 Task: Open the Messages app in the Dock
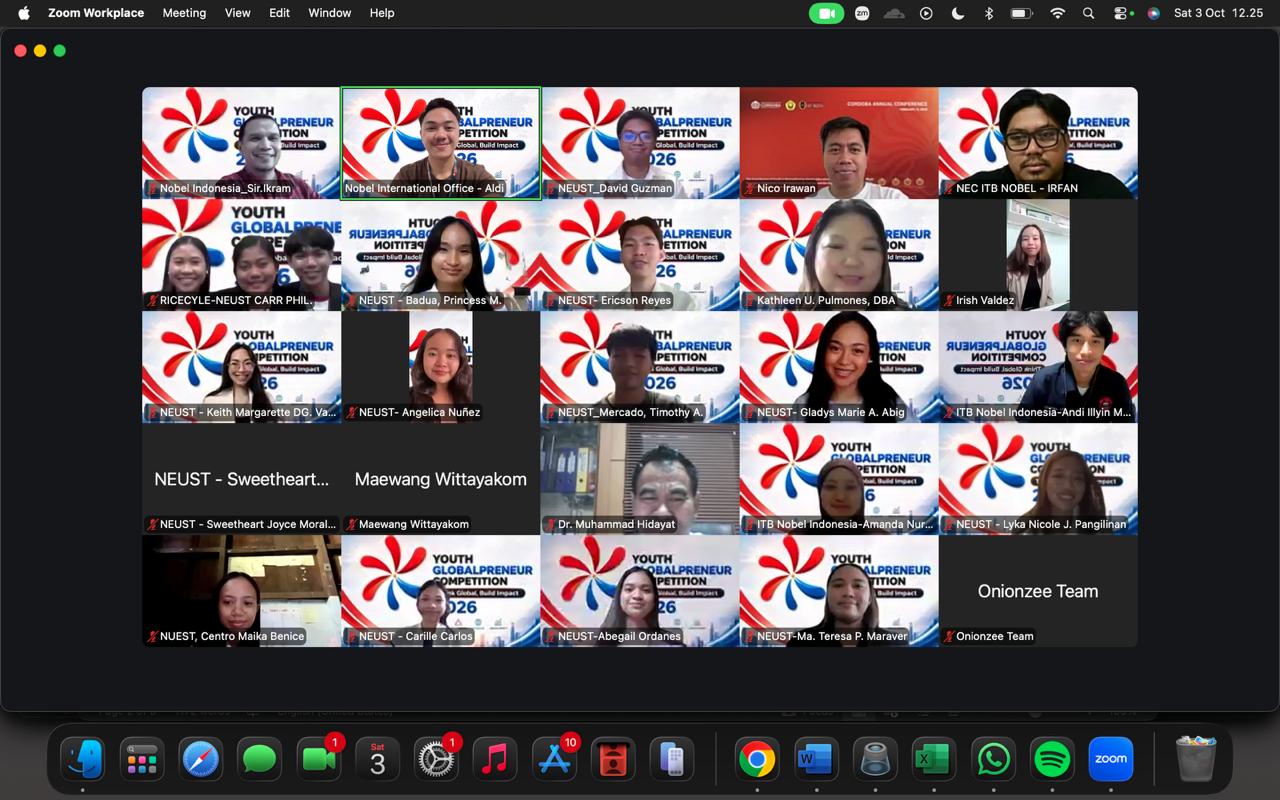(x=259, y=759)
